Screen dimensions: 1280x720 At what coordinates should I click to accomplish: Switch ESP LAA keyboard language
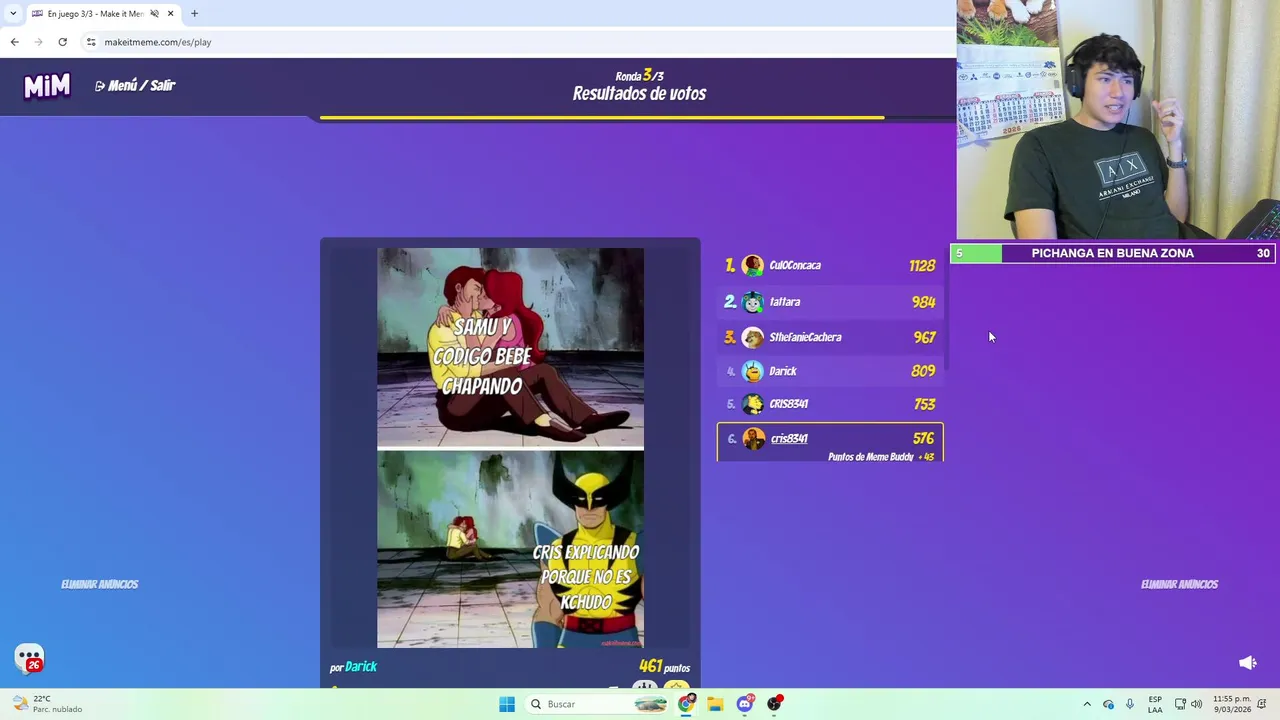coord(1155,704)
